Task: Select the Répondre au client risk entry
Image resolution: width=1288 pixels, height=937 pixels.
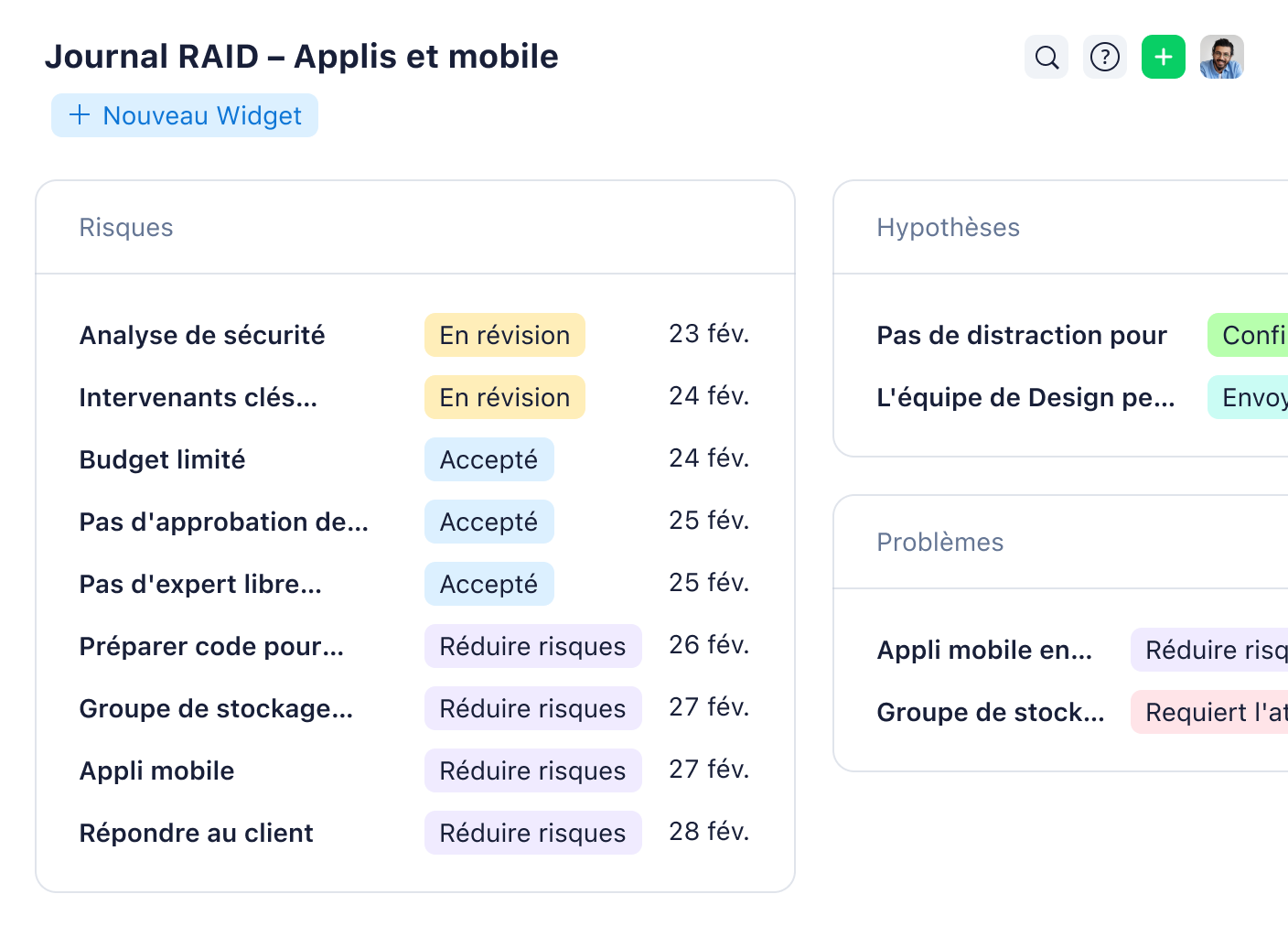Action: coord(195,833)
